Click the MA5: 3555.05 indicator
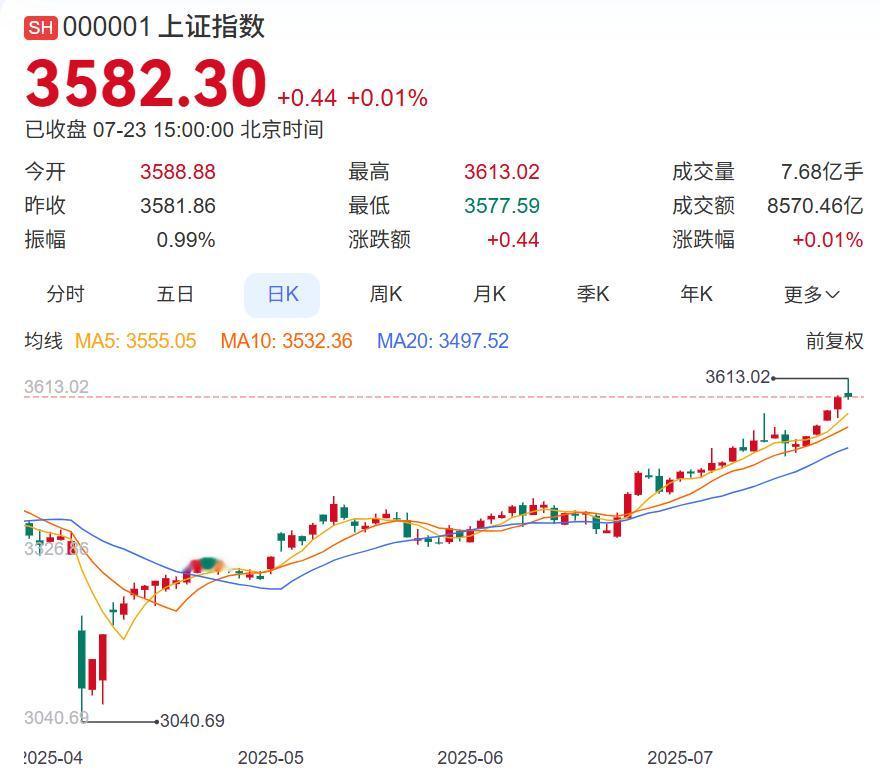 tap(135, 341)
